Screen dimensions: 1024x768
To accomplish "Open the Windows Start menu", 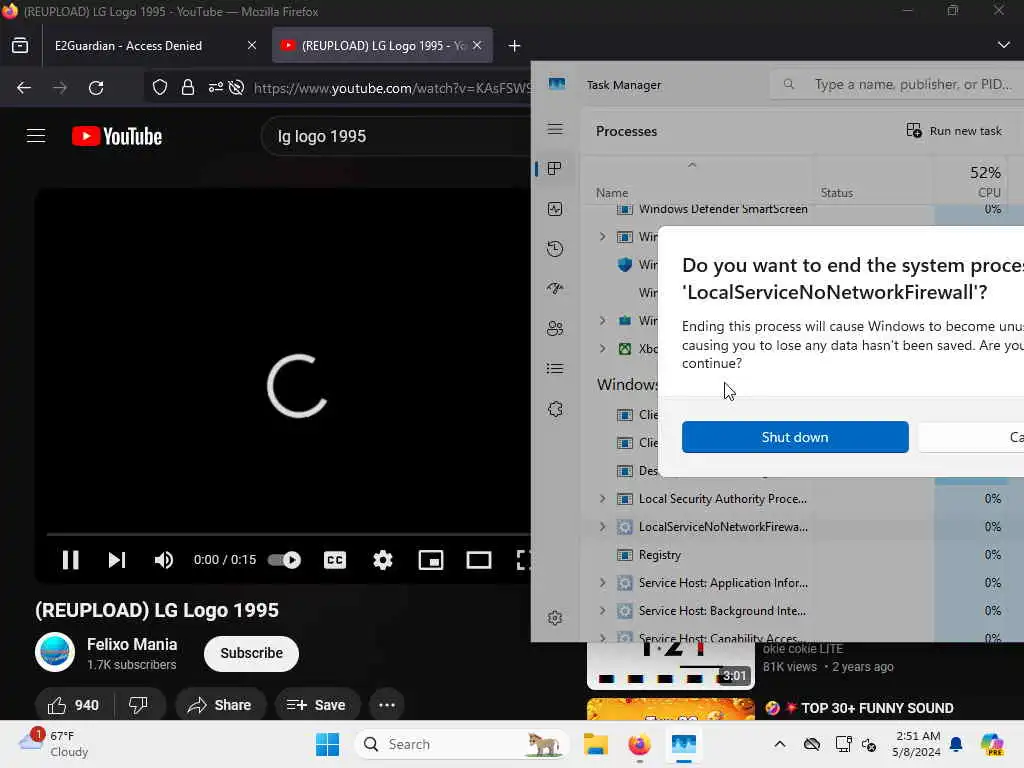I will pyautogui.click(x=327, y=744).
